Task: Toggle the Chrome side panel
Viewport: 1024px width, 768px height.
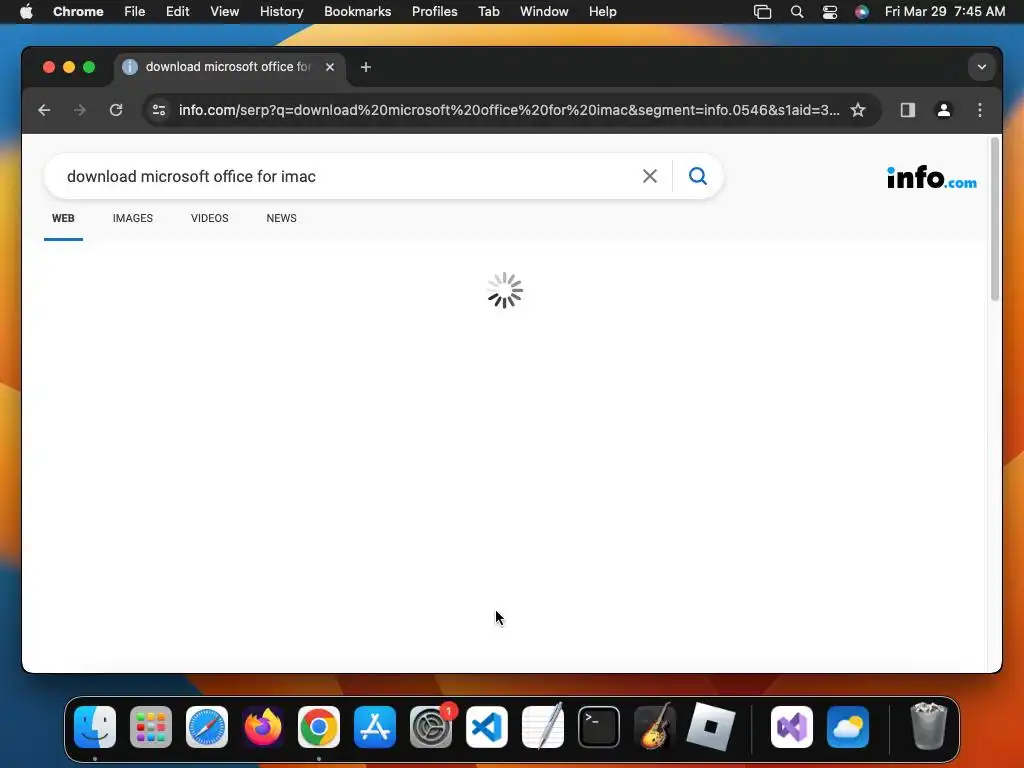Action: [908, 110]
